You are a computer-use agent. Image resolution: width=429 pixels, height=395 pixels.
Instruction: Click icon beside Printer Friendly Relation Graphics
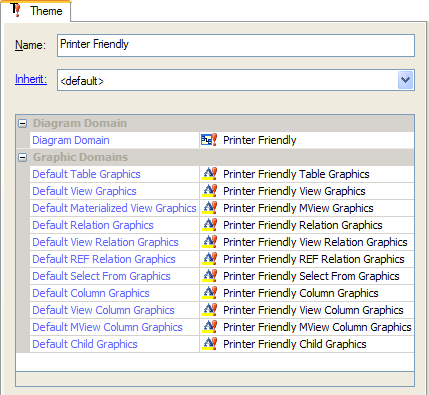210,225
